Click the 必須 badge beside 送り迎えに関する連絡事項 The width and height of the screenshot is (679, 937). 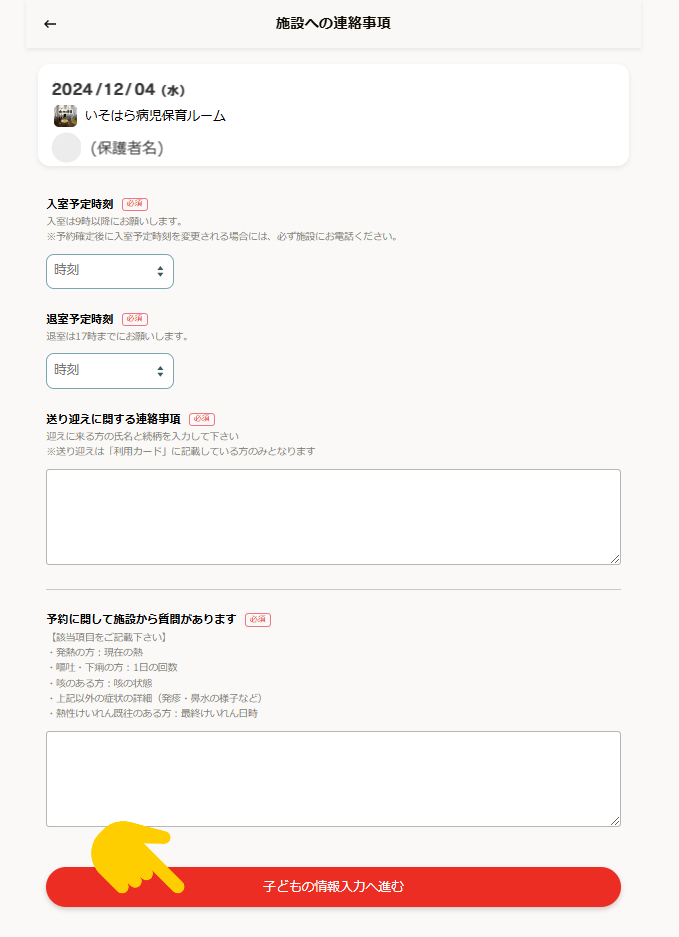(x=202, y=419)
